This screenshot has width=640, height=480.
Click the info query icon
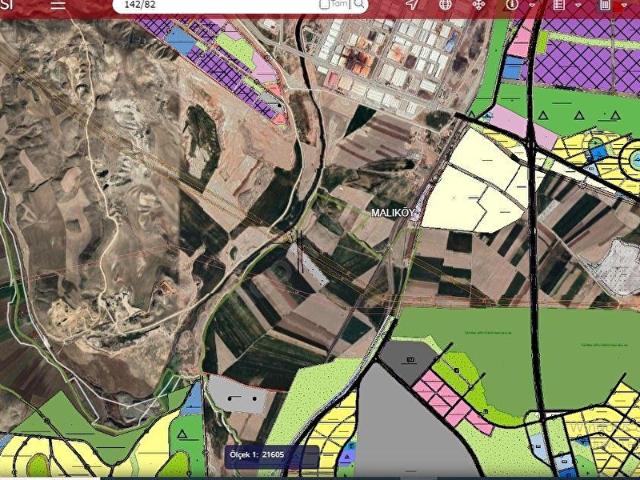click(512, 5)
